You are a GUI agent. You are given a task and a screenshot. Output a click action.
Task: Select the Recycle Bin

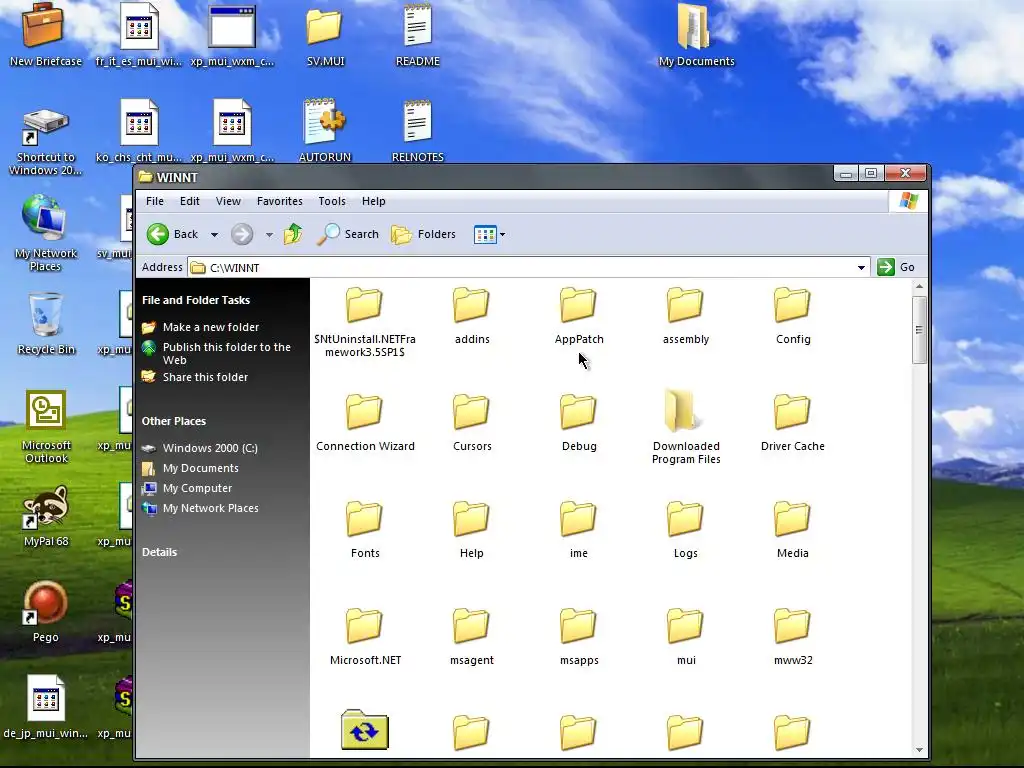(x=46, y=324)
